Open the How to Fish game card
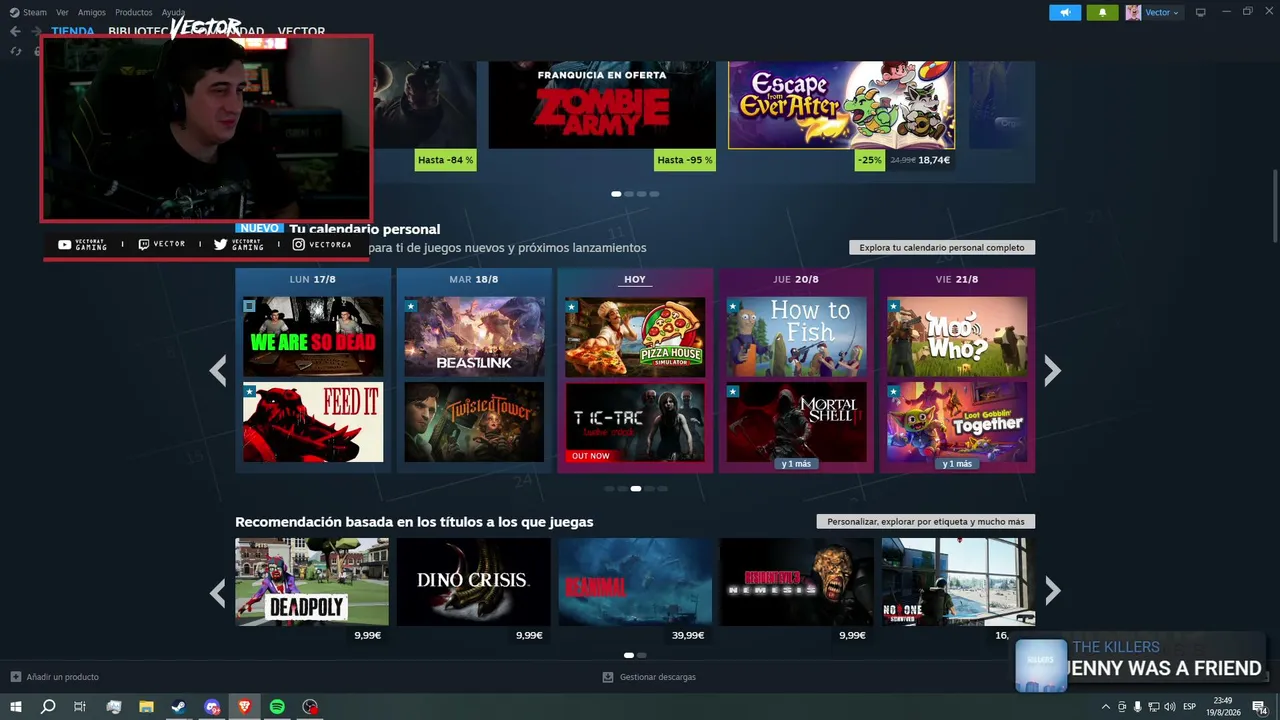 coord(796,337)
